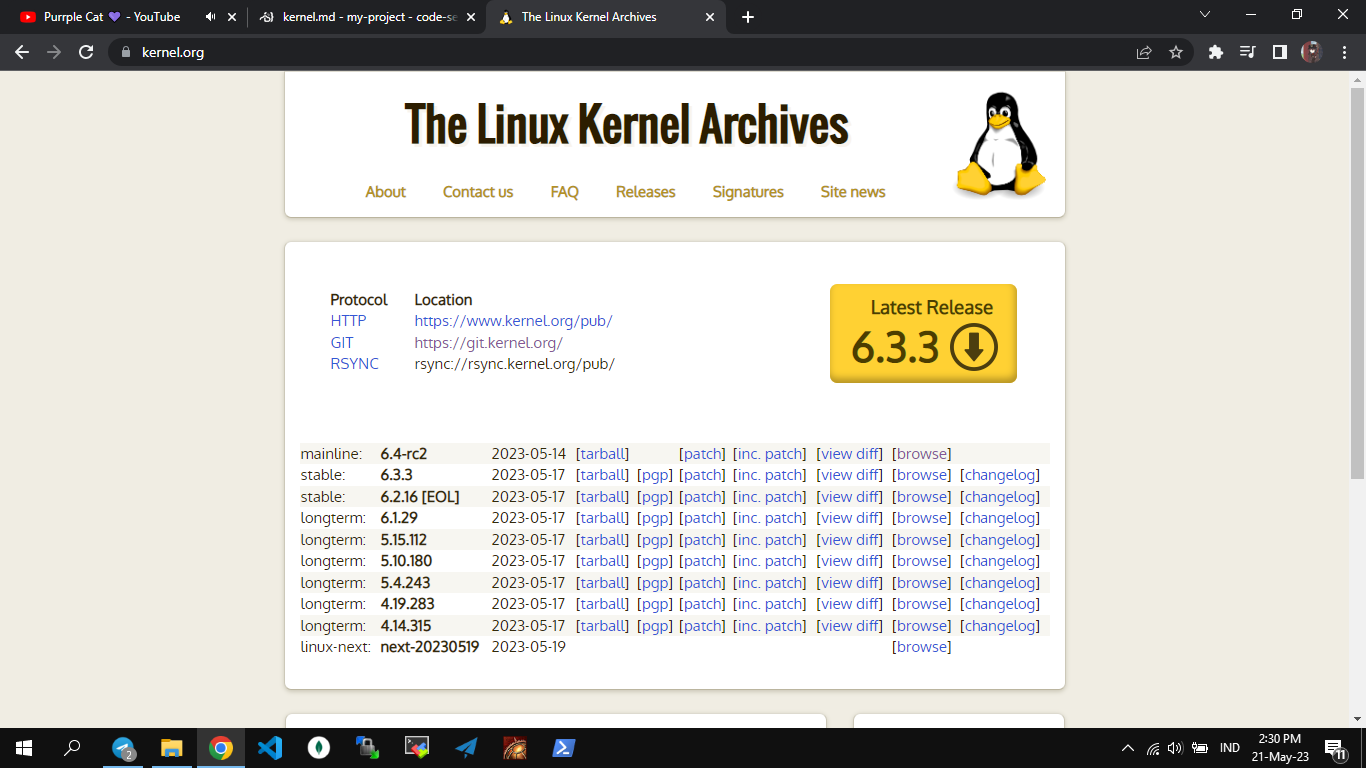
Task: Click the changelog link for 5.15.112
Action: coord(1000,540)
